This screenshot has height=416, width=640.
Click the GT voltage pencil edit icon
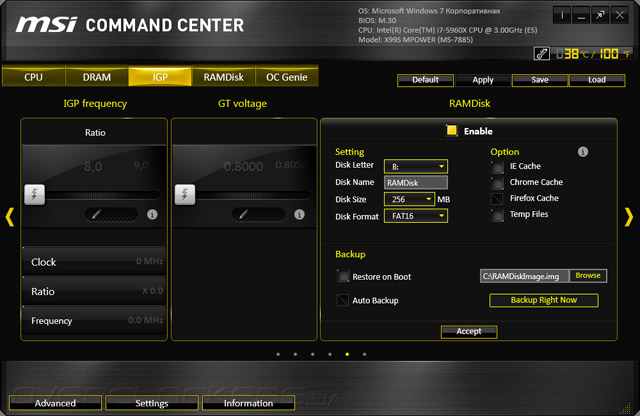tap(258, 214)
